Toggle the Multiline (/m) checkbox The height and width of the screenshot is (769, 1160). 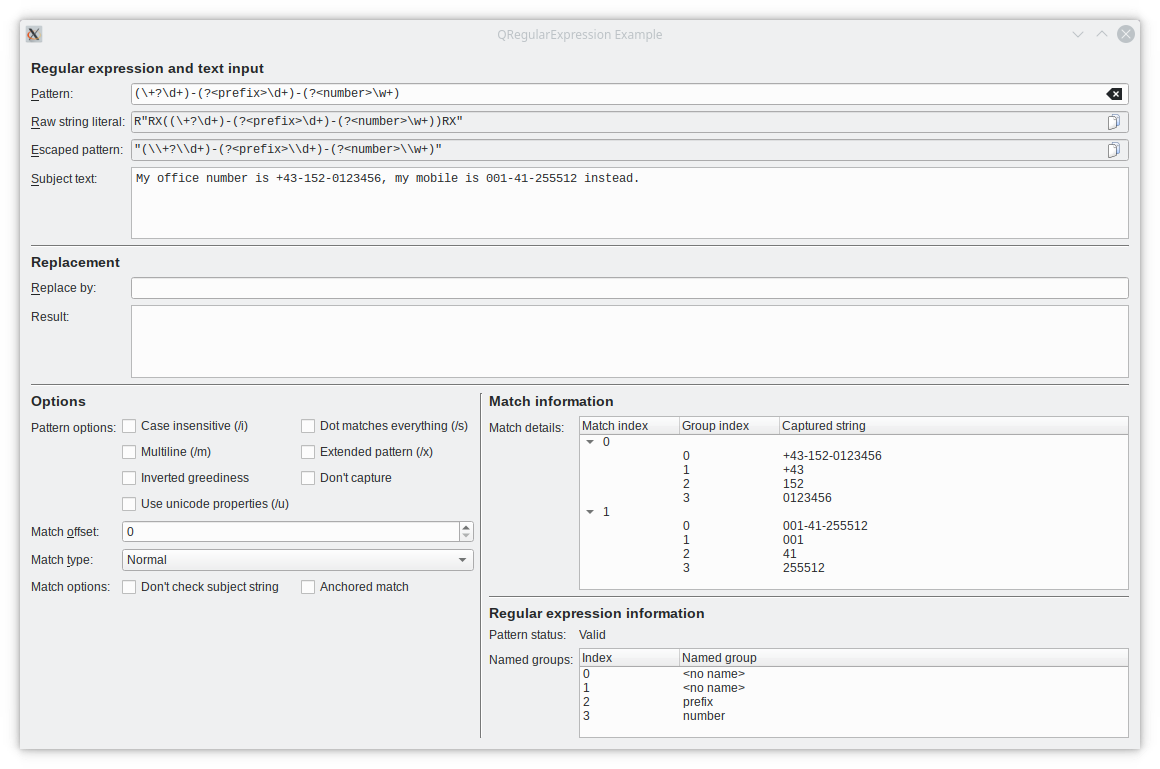pos(129,452)
